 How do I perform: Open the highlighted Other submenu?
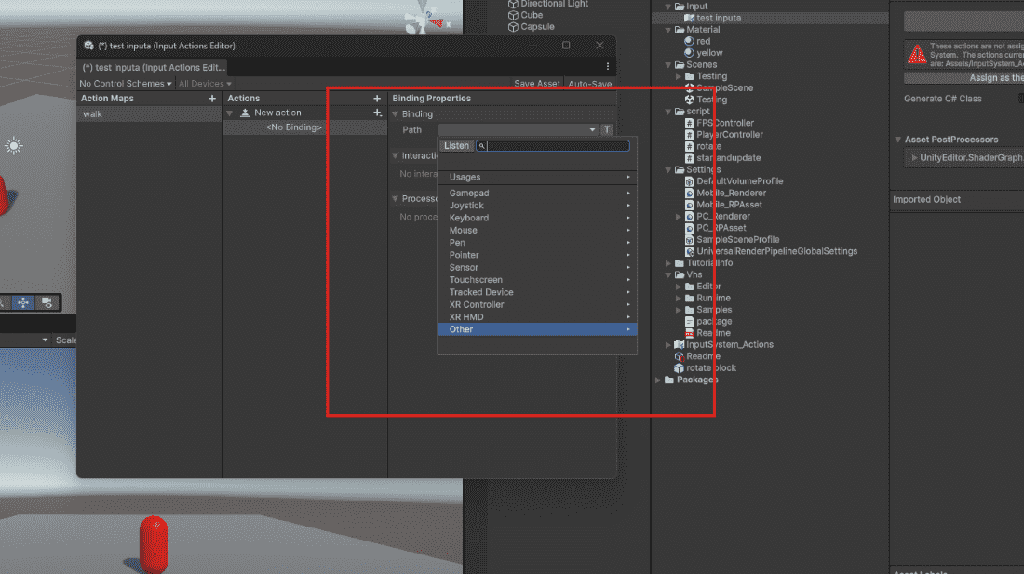537,329
